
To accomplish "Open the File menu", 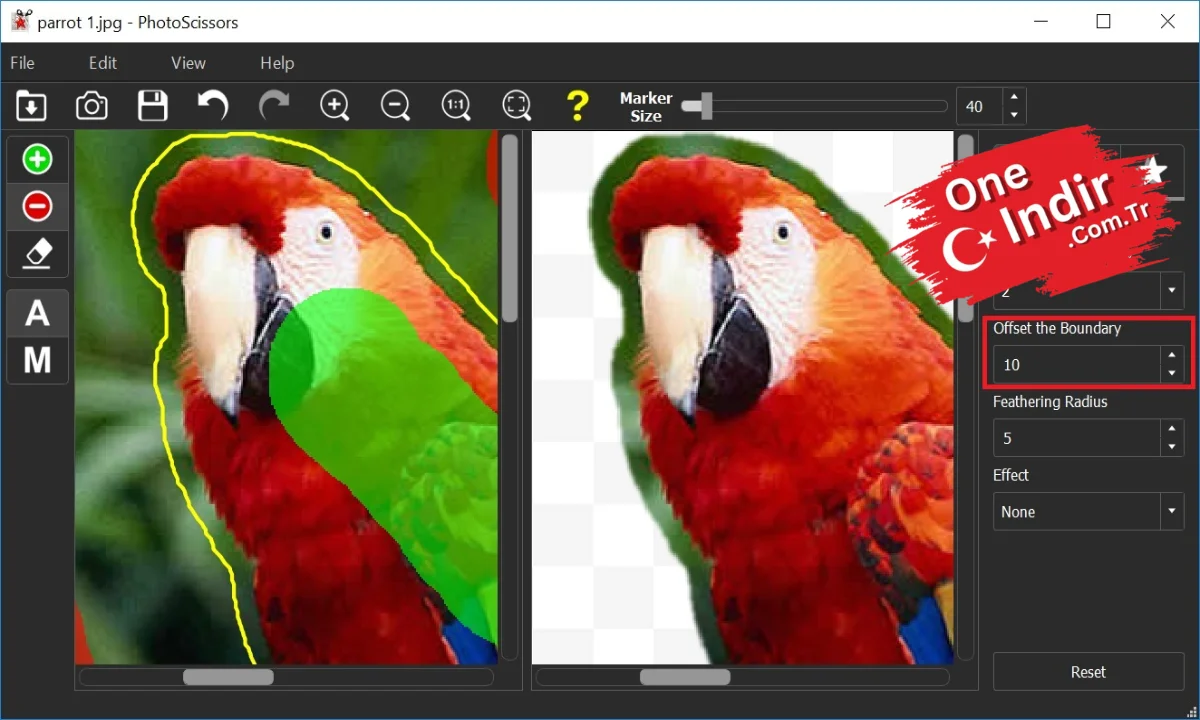I will click(x=22, y=63).
